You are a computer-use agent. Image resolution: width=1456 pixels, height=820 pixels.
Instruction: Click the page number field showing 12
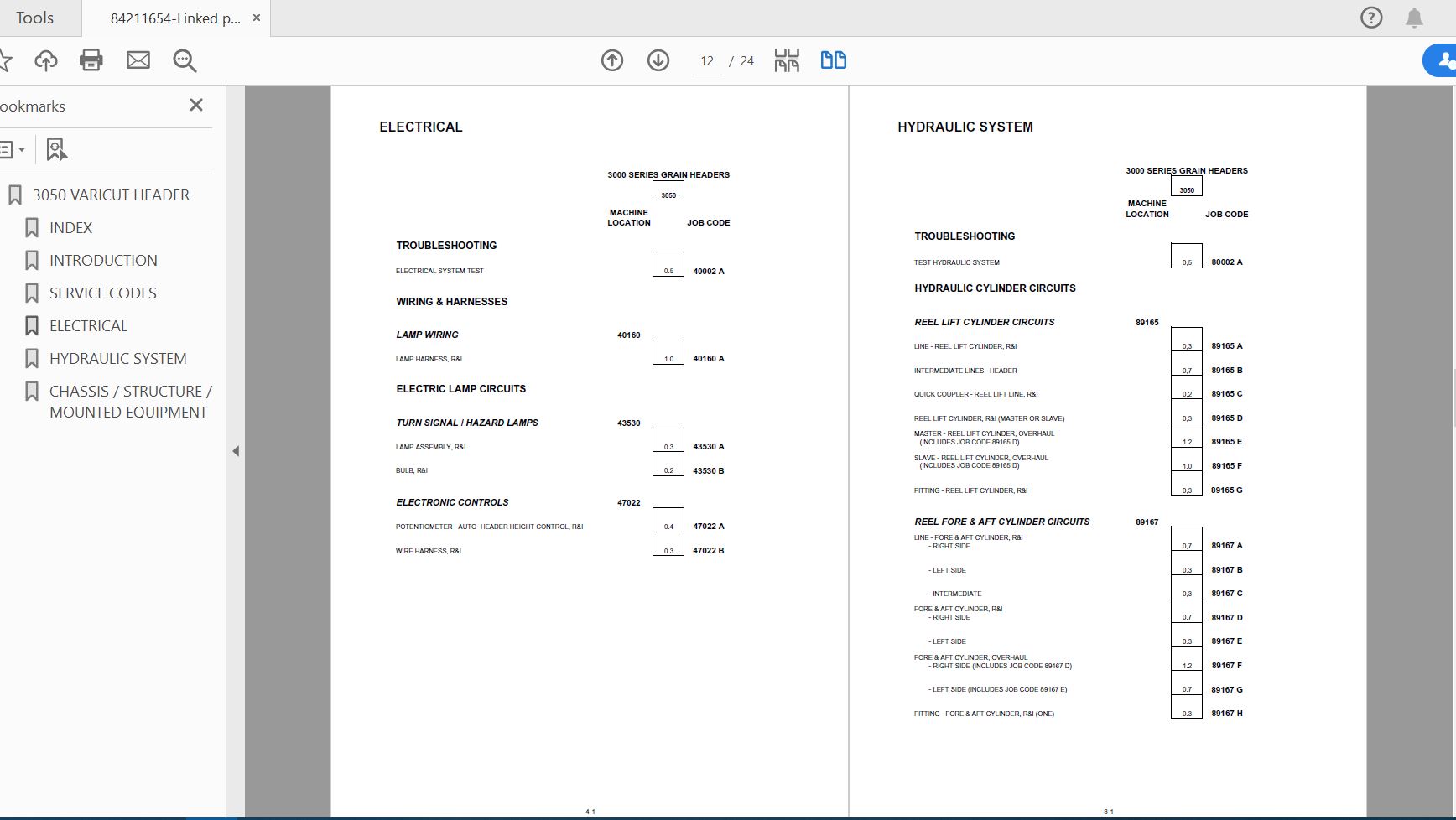click(707, 61)
